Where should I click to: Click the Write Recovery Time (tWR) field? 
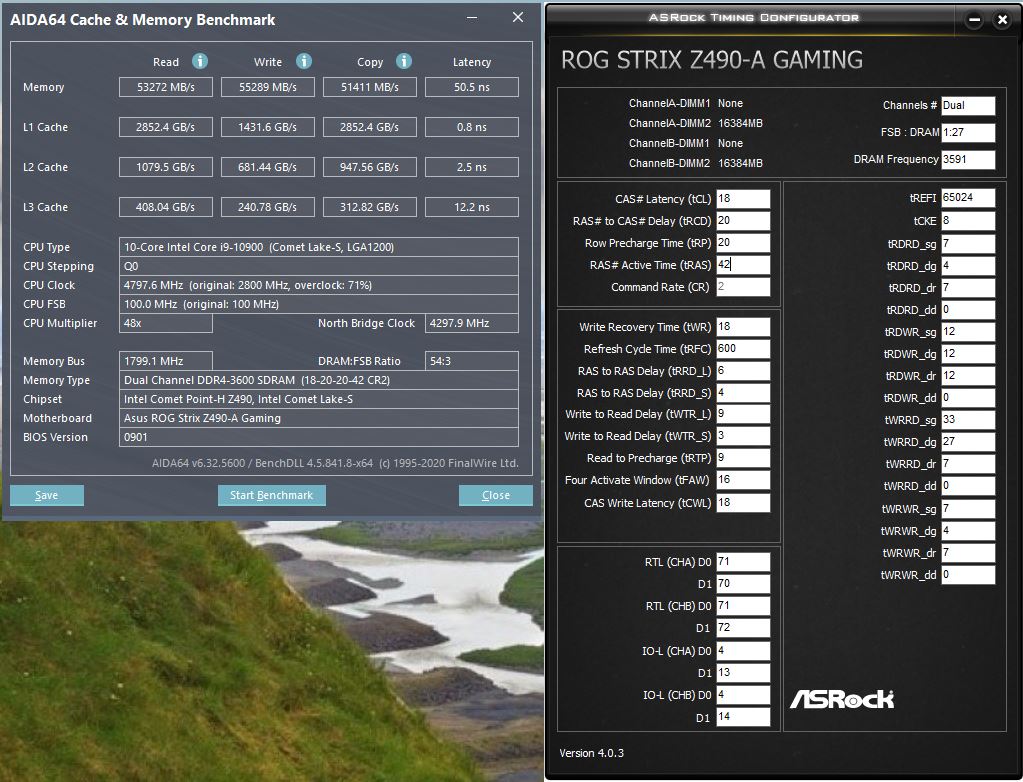pyautogui.click(x=743, y=327)
